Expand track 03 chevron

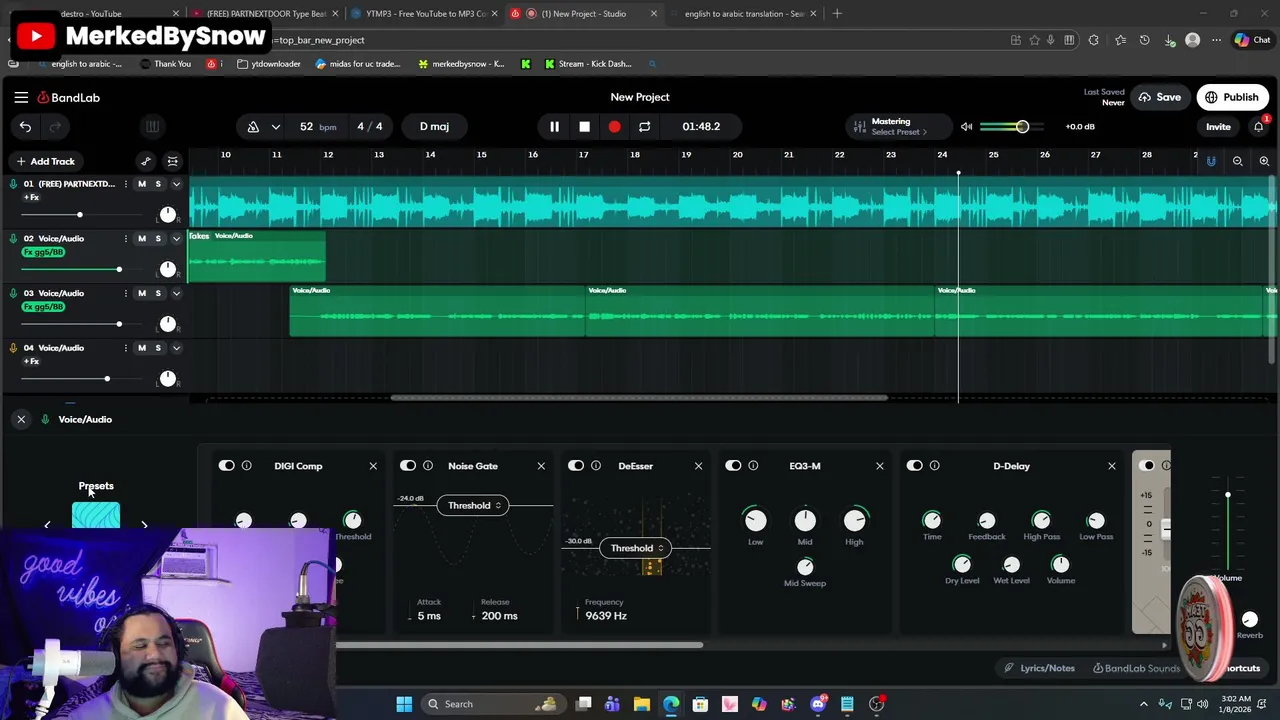[x=176, y=293]
